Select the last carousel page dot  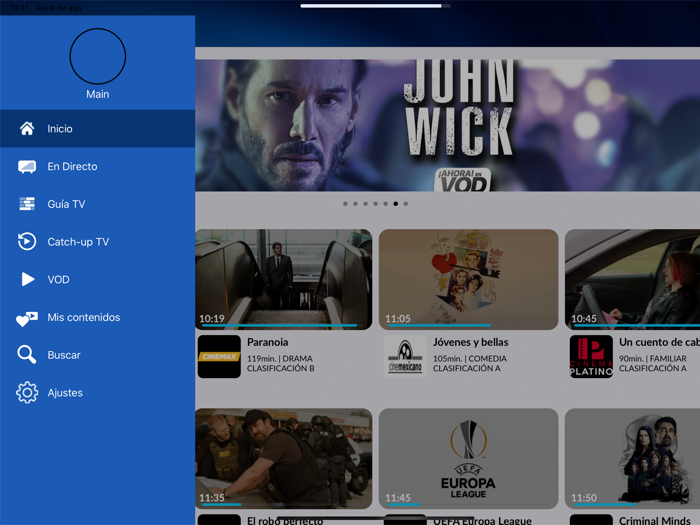click(x=405, y=204)
